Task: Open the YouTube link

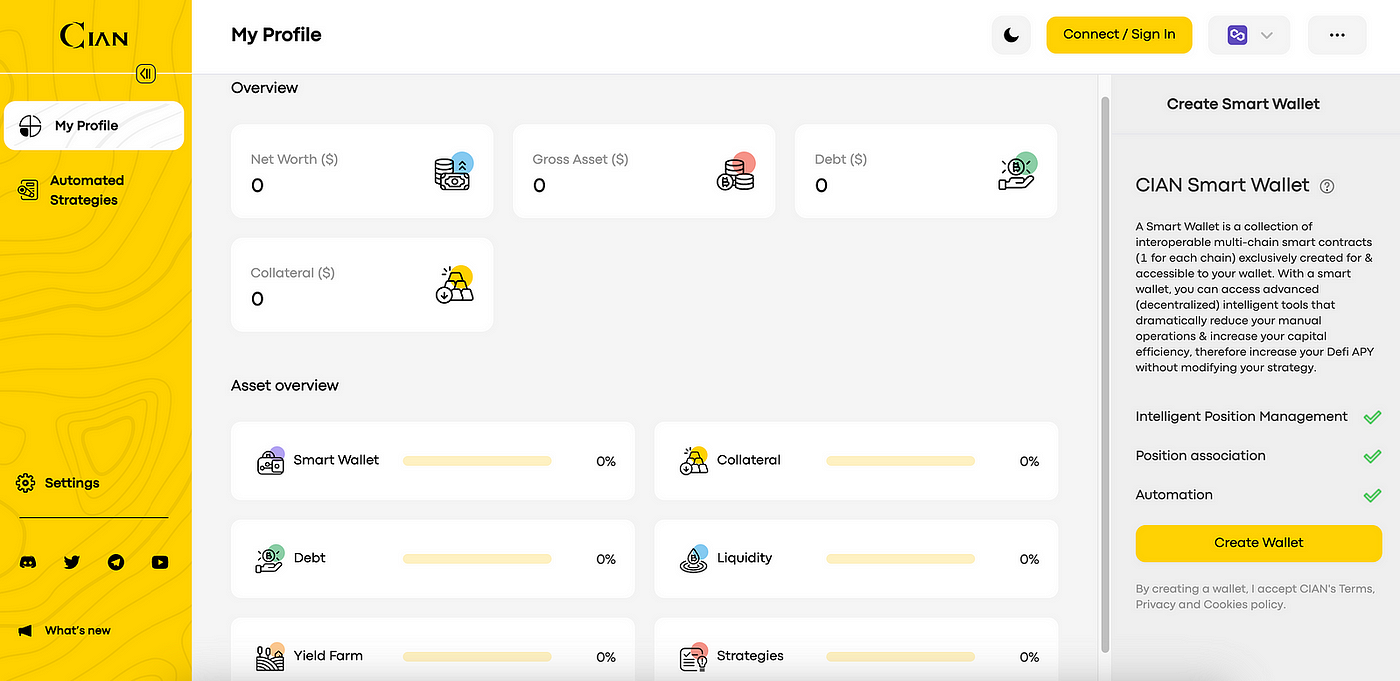Action: (160, 563)
